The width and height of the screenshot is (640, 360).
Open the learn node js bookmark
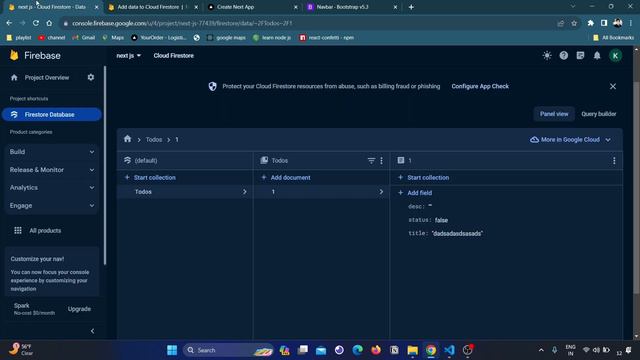(x=272, y=38)
